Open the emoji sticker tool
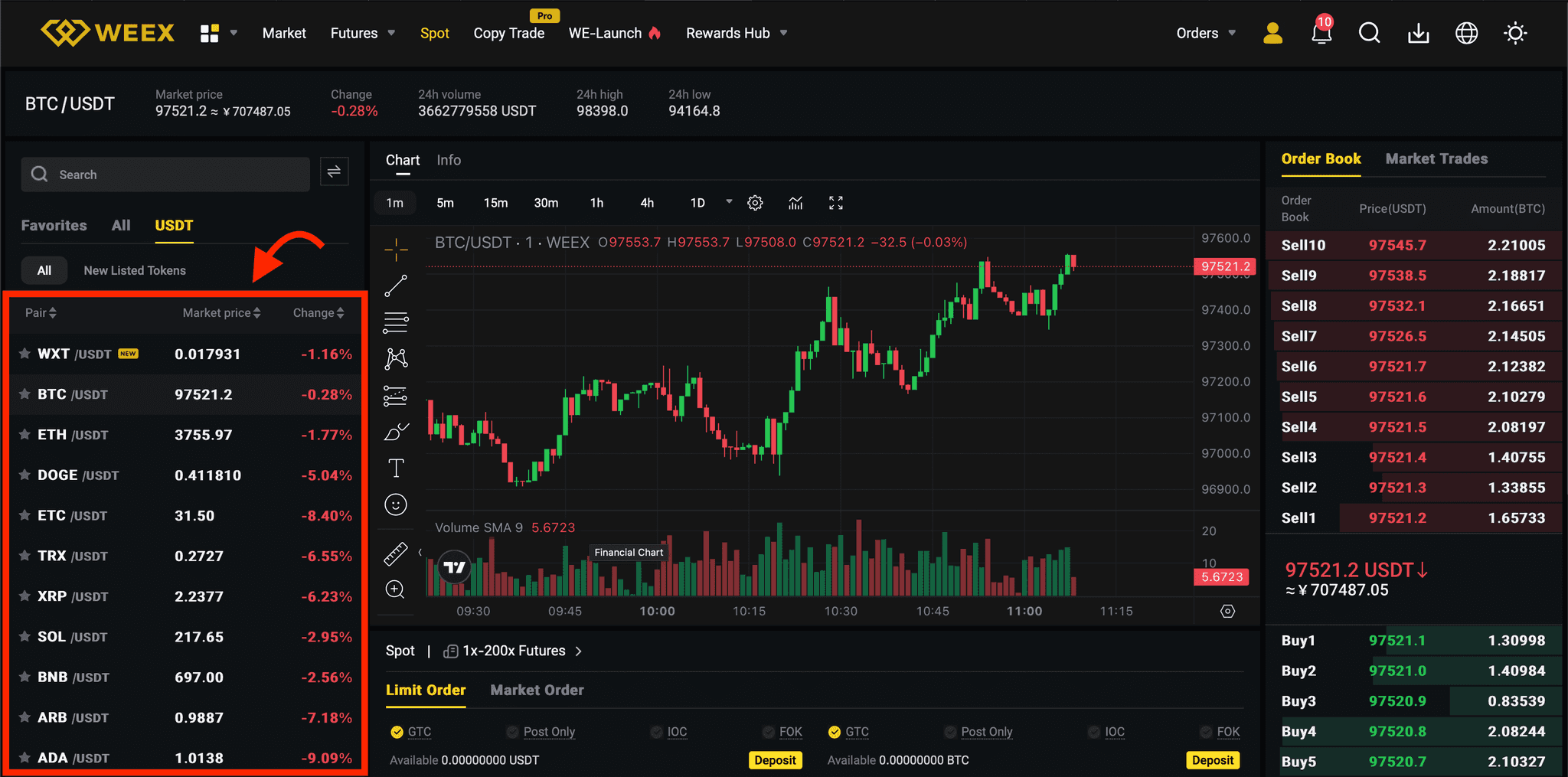1568x777 pixels. tap(396, 504)
